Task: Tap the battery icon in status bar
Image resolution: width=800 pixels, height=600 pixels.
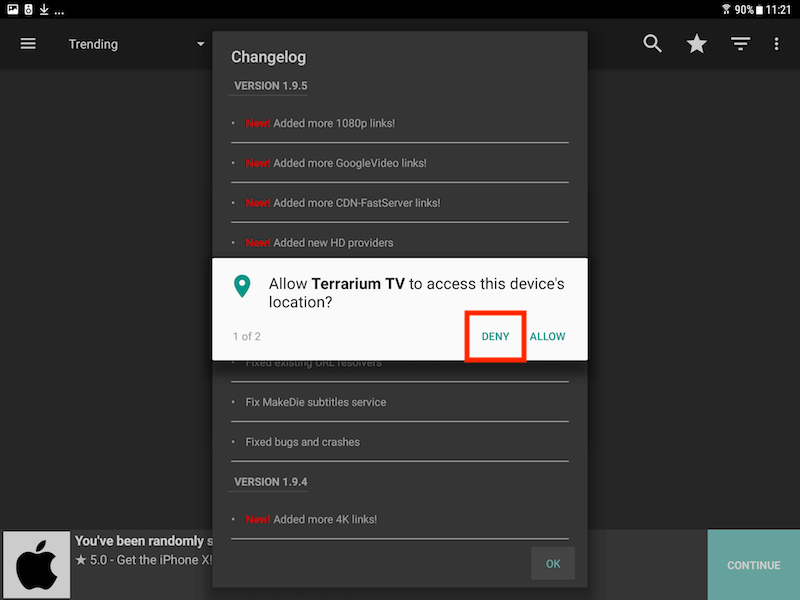Action: click(759, 10)
